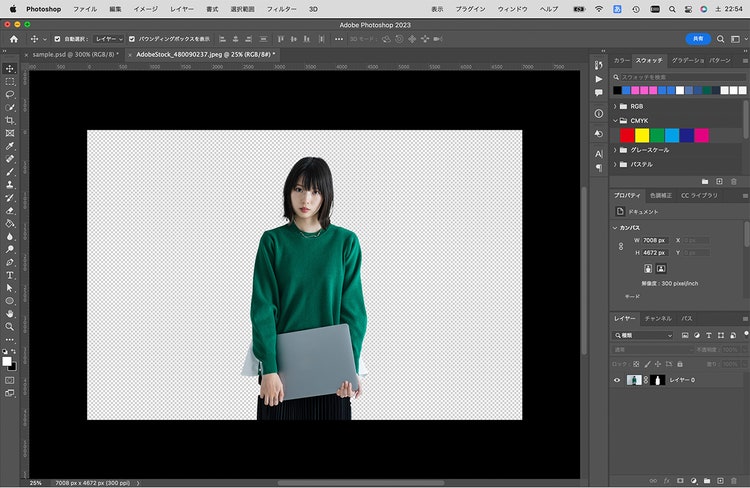Image resolution: width=750 pixels, height=488 pixels.
Task: Click the canvas width field
Action: tap(654, 240)
